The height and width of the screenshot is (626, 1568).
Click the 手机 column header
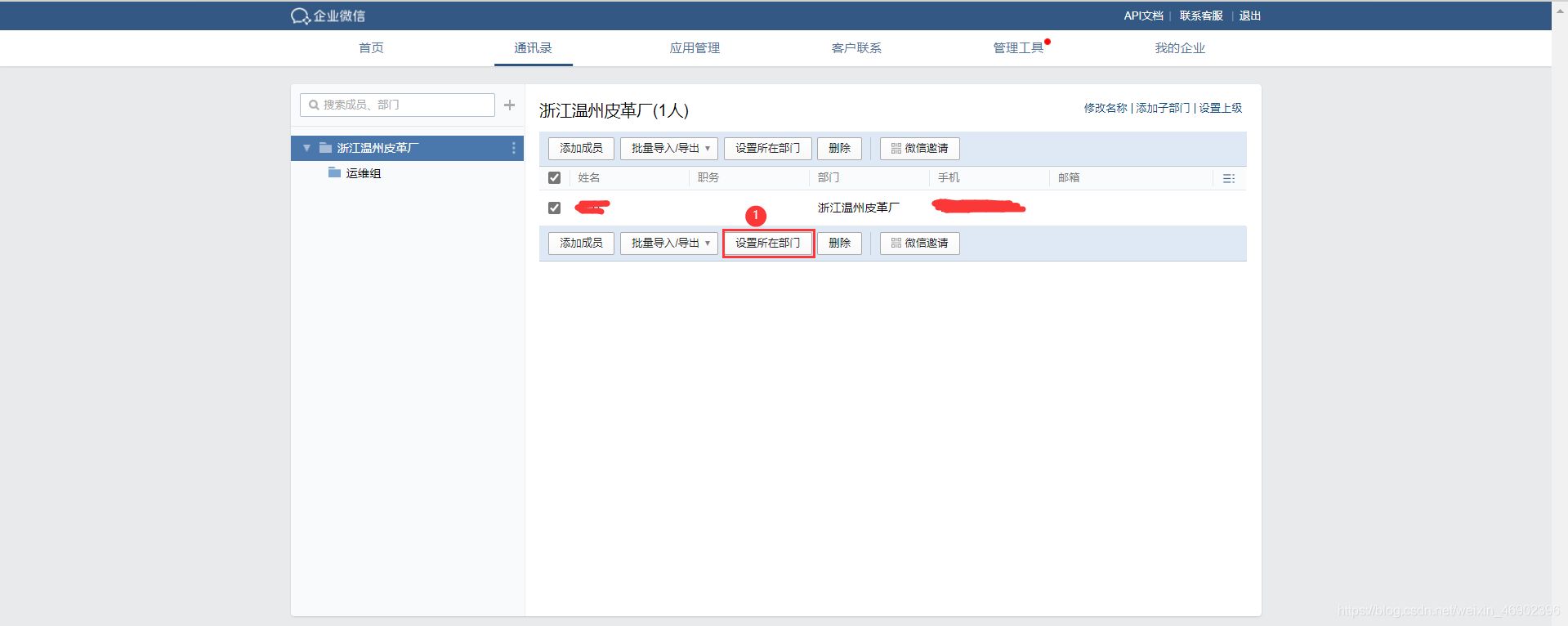[949, 177]
